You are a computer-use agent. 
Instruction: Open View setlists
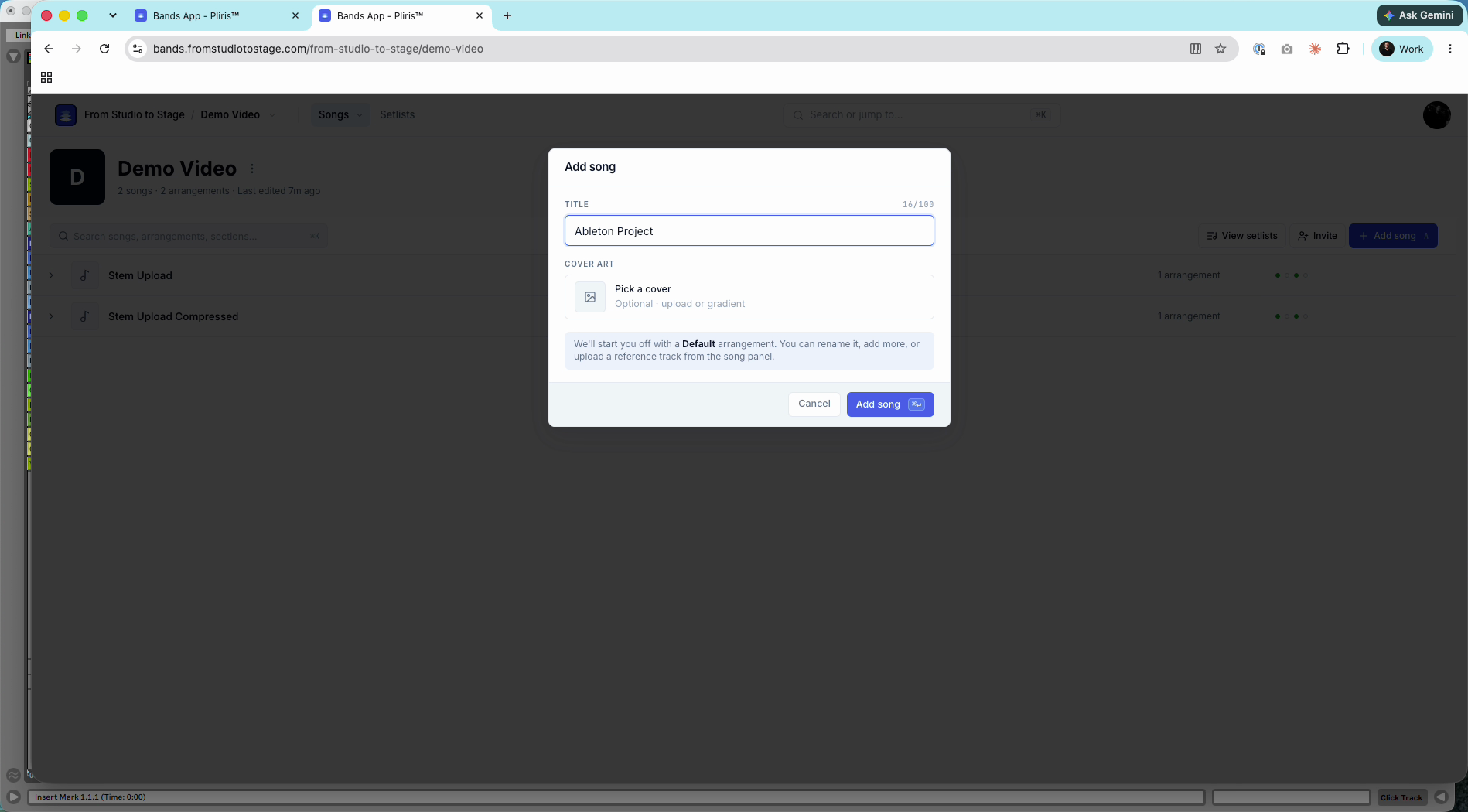(x=1241, y=236)
